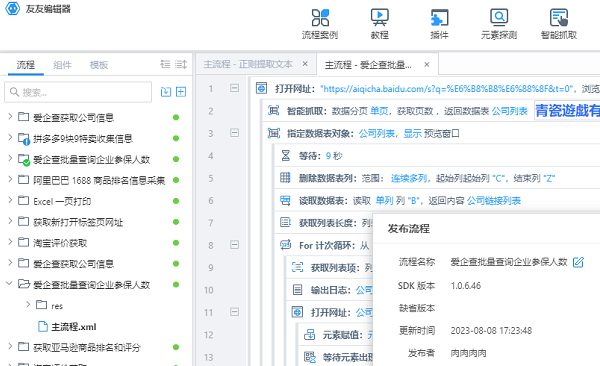Screen dimensions: 600x366
Task: Select the 元素赋值 step icon
Action: (309, 335)
